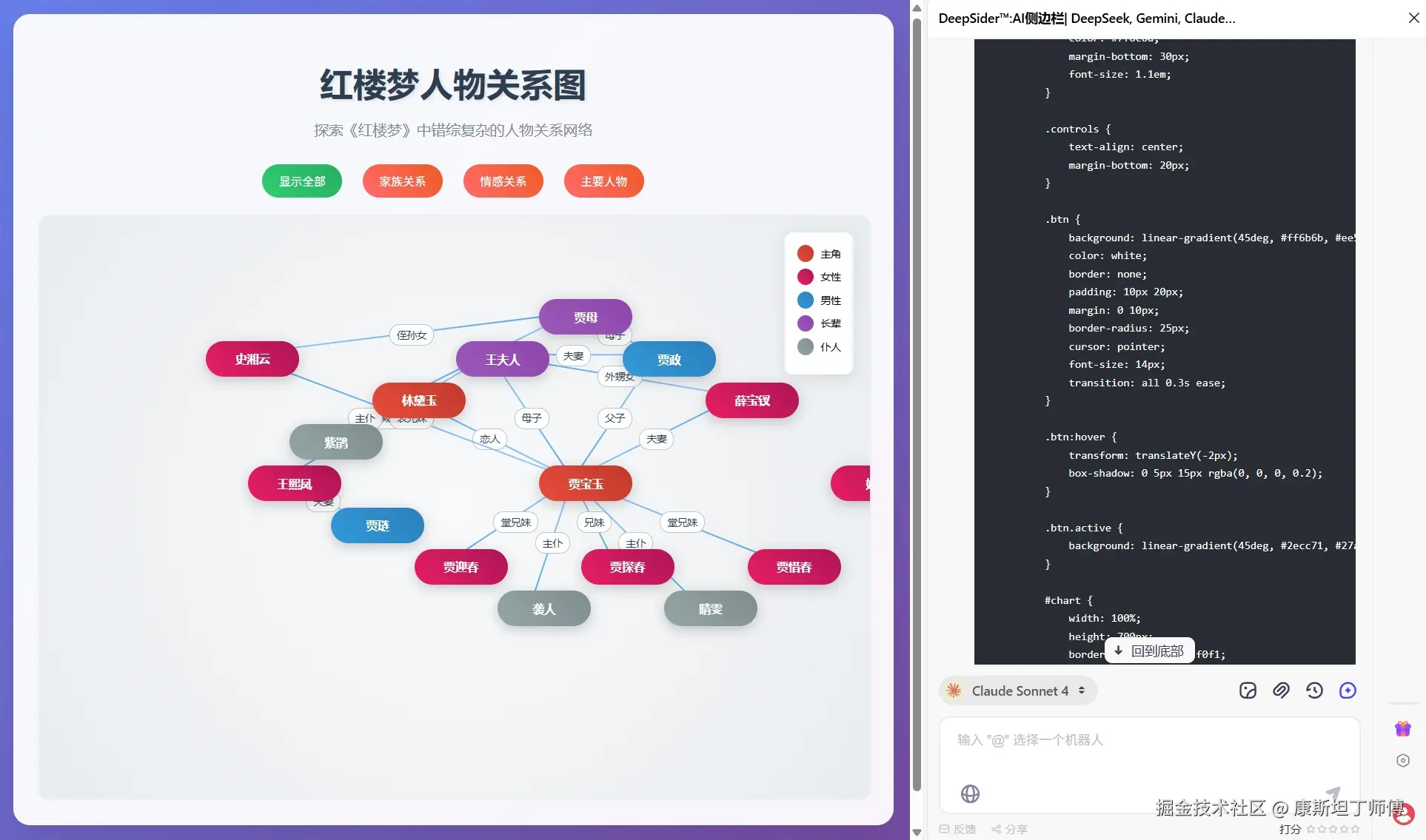
Task: Select the 显示全部 filter button
Action: (301, 181)
